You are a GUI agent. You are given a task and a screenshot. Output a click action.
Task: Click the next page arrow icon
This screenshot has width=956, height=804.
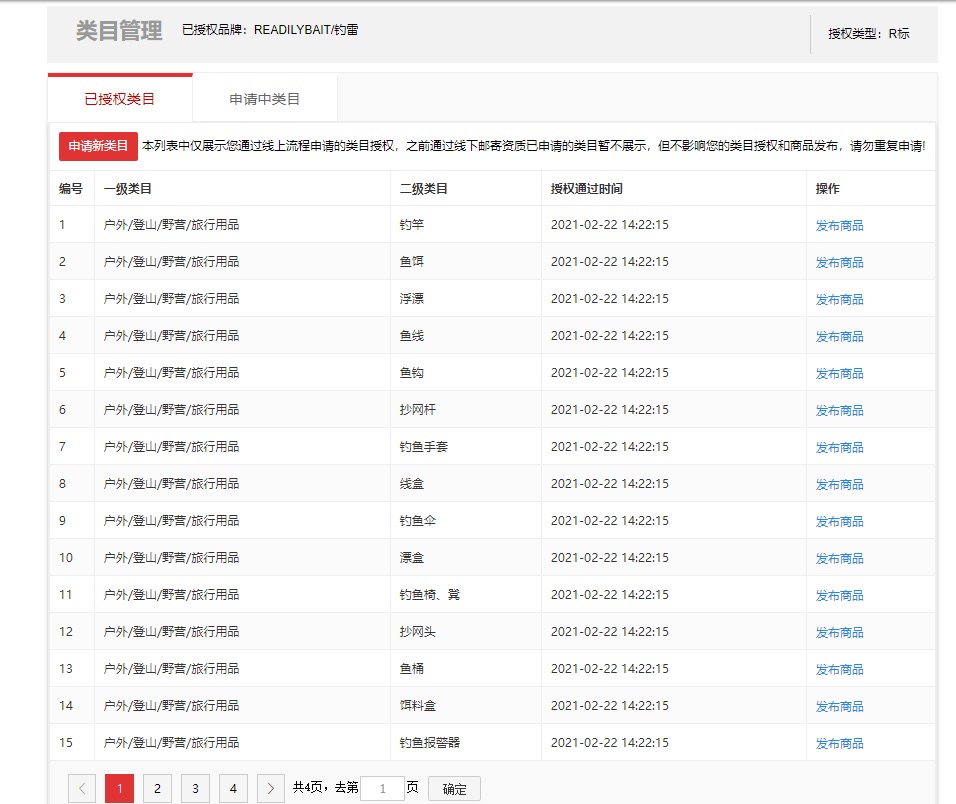click(x=271, y=789)
